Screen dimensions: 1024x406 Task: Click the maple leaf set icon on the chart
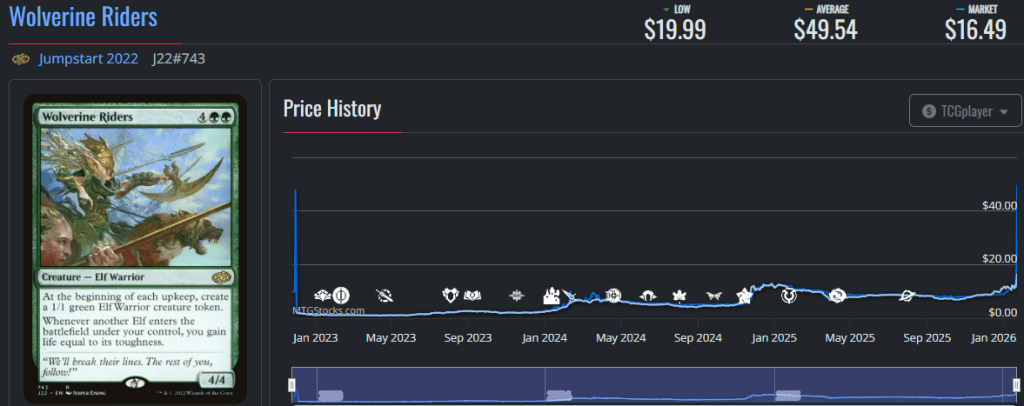pyautogui.click(x=680, y=295)
